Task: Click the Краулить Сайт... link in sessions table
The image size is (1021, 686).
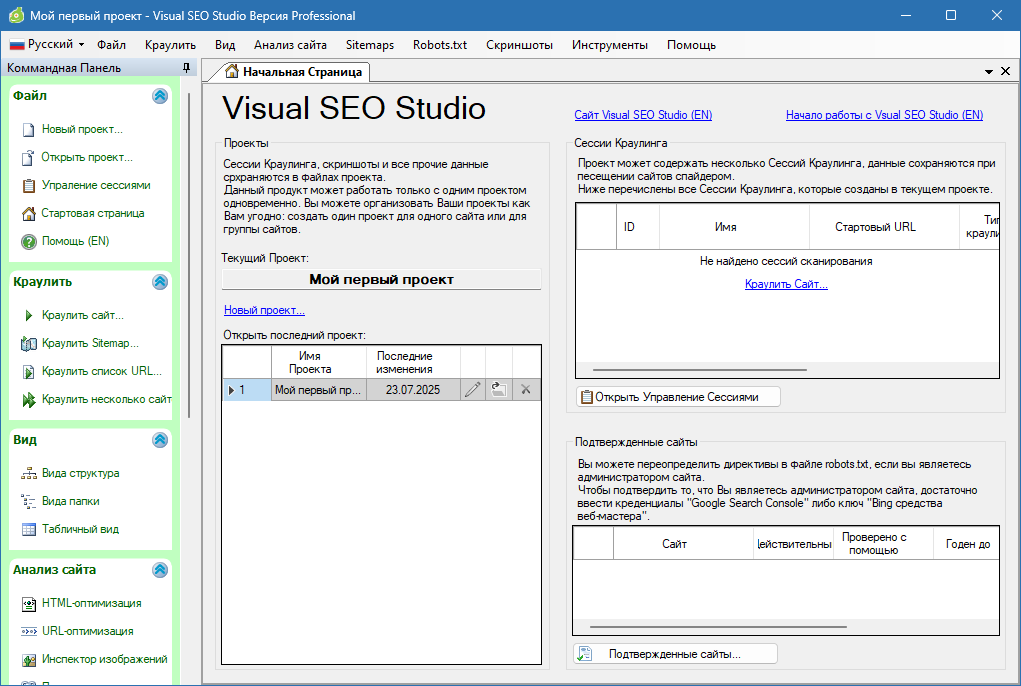Action: [x=786, y=284]
